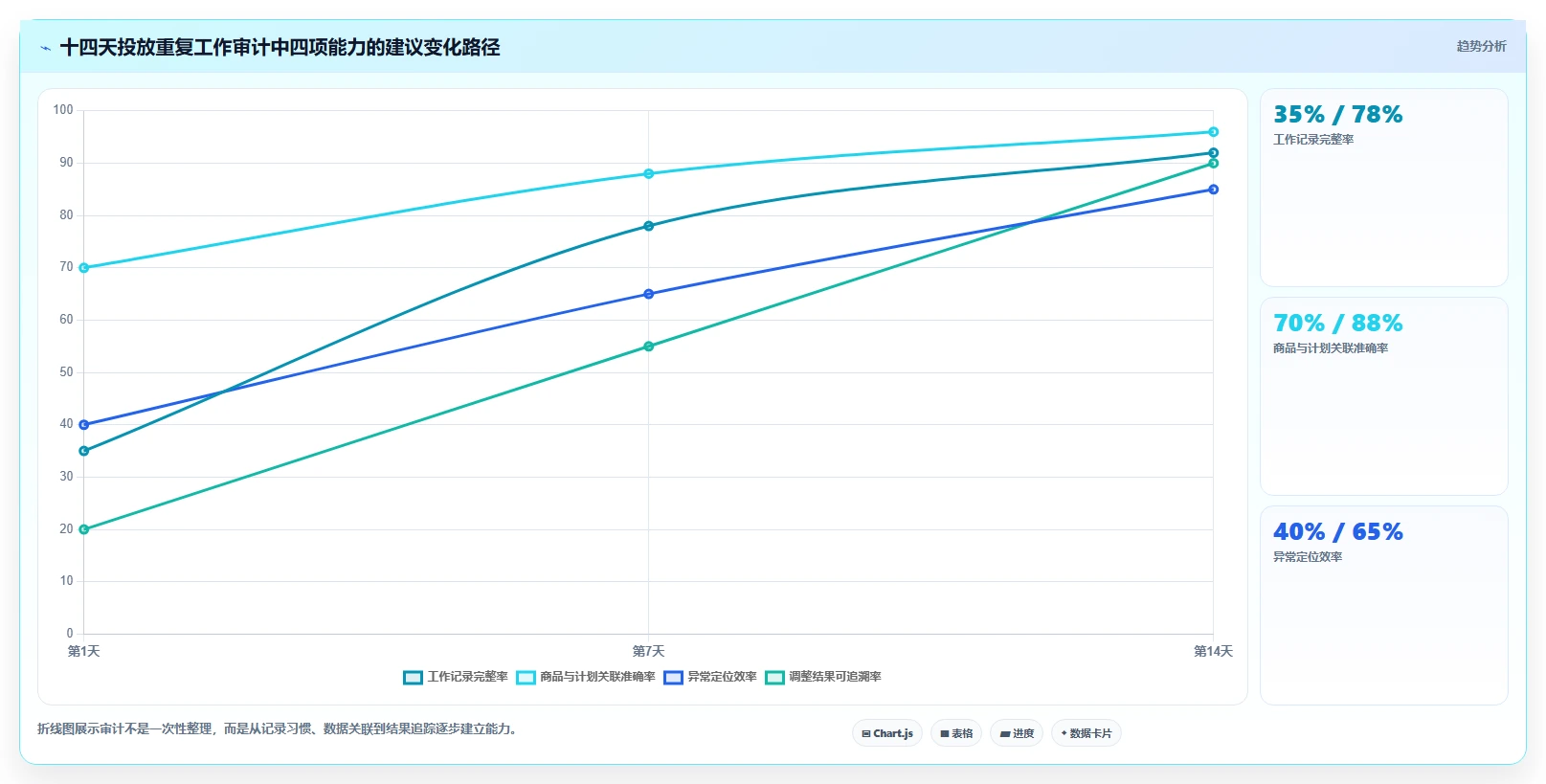The height and width of the screenshot is (784, 1546).
Task: Select the 调整结果可追溯率 point at 第1天
Action: (x=84, y=529)
